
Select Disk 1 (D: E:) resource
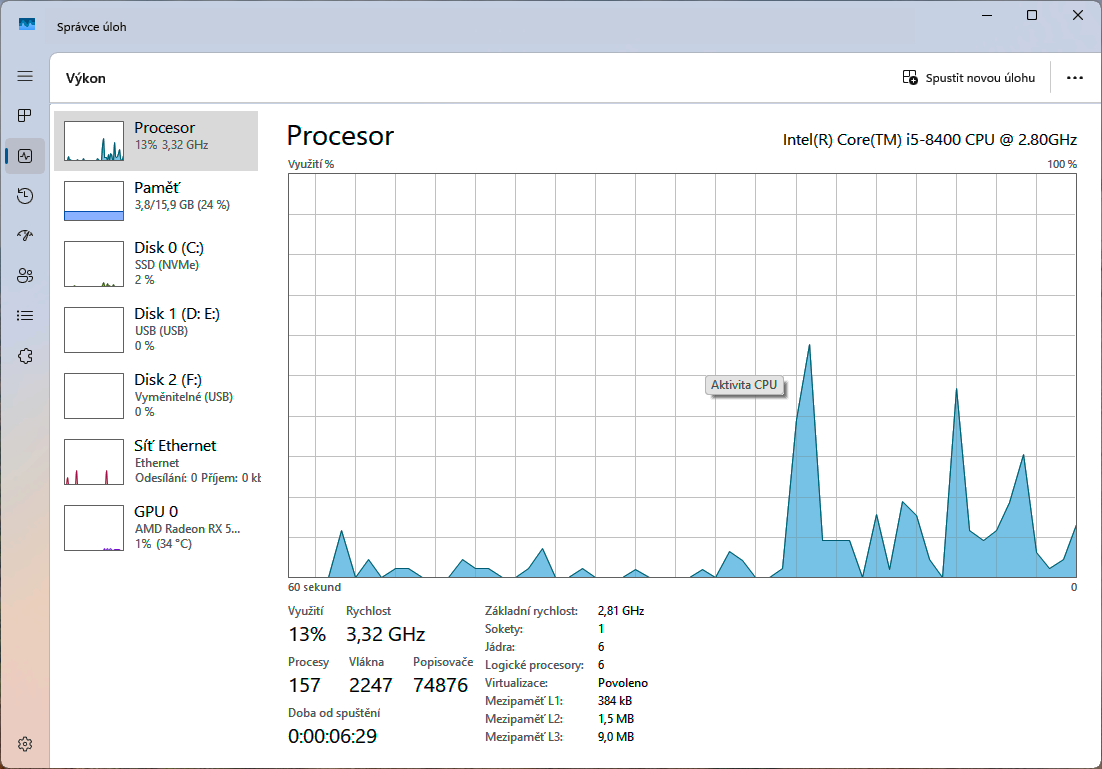click(x=156, y=330)
